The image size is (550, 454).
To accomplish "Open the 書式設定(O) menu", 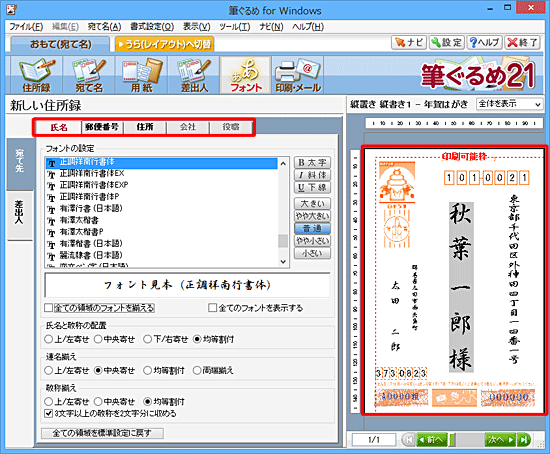I will click(152, 27).
